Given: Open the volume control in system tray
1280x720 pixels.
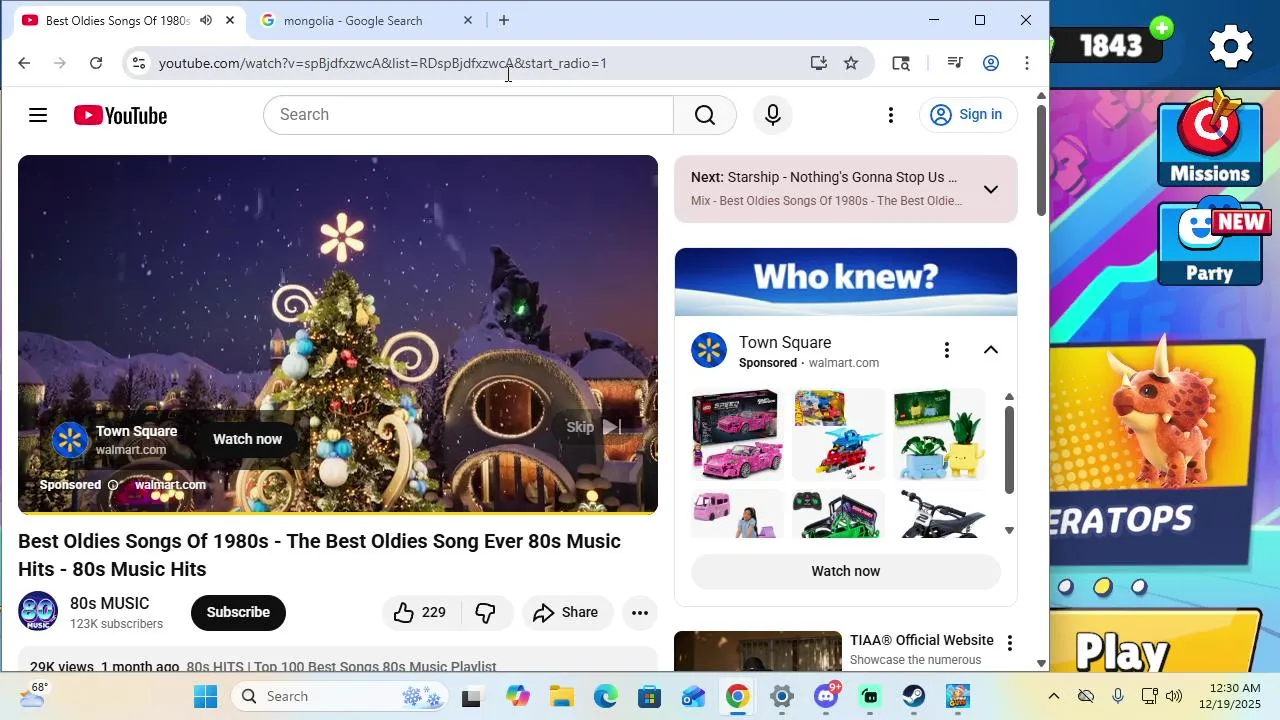Looking at the screenshot, I should (x=1173, y=696).
